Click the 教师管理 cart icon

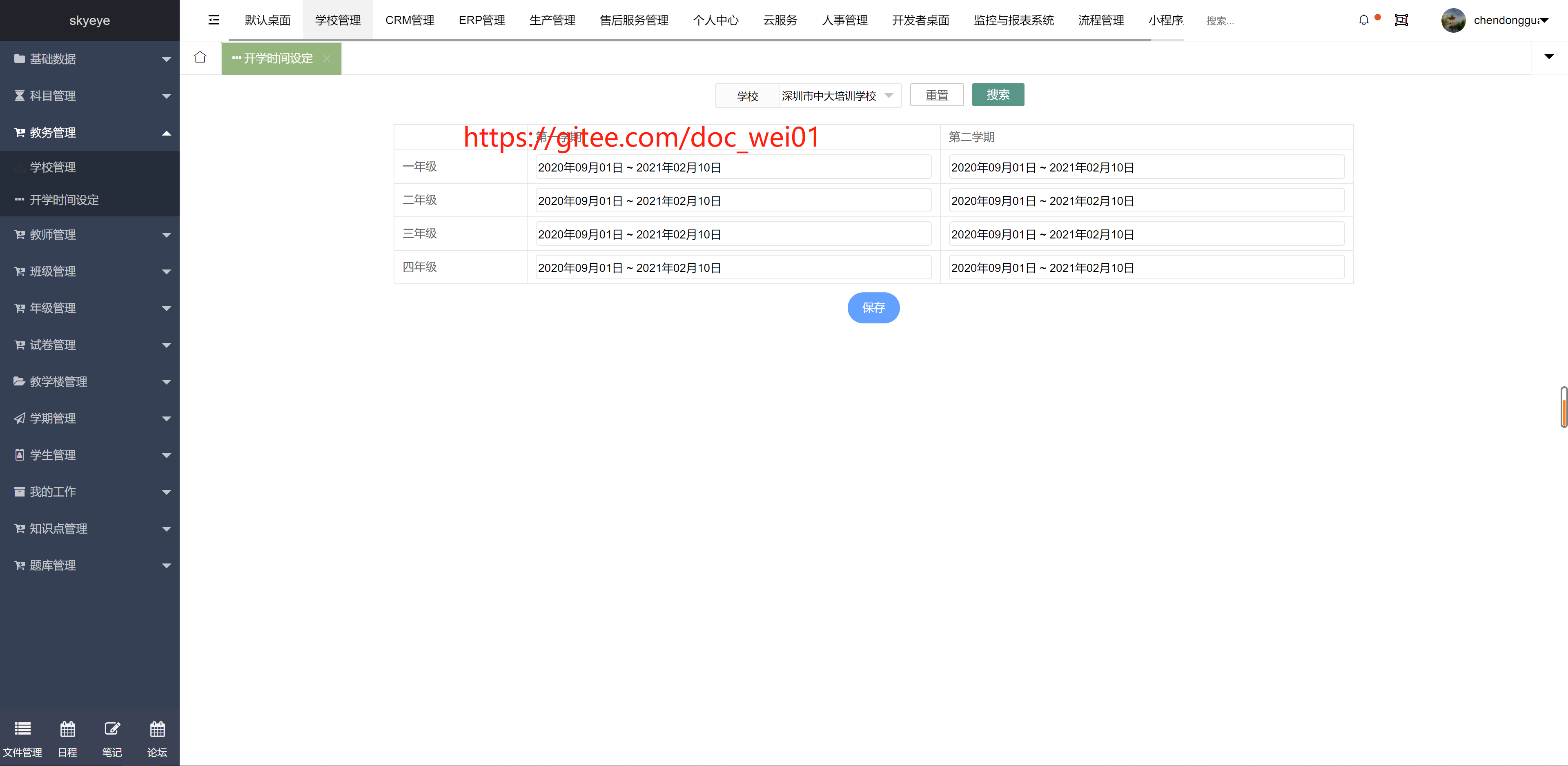pos(20,234)
